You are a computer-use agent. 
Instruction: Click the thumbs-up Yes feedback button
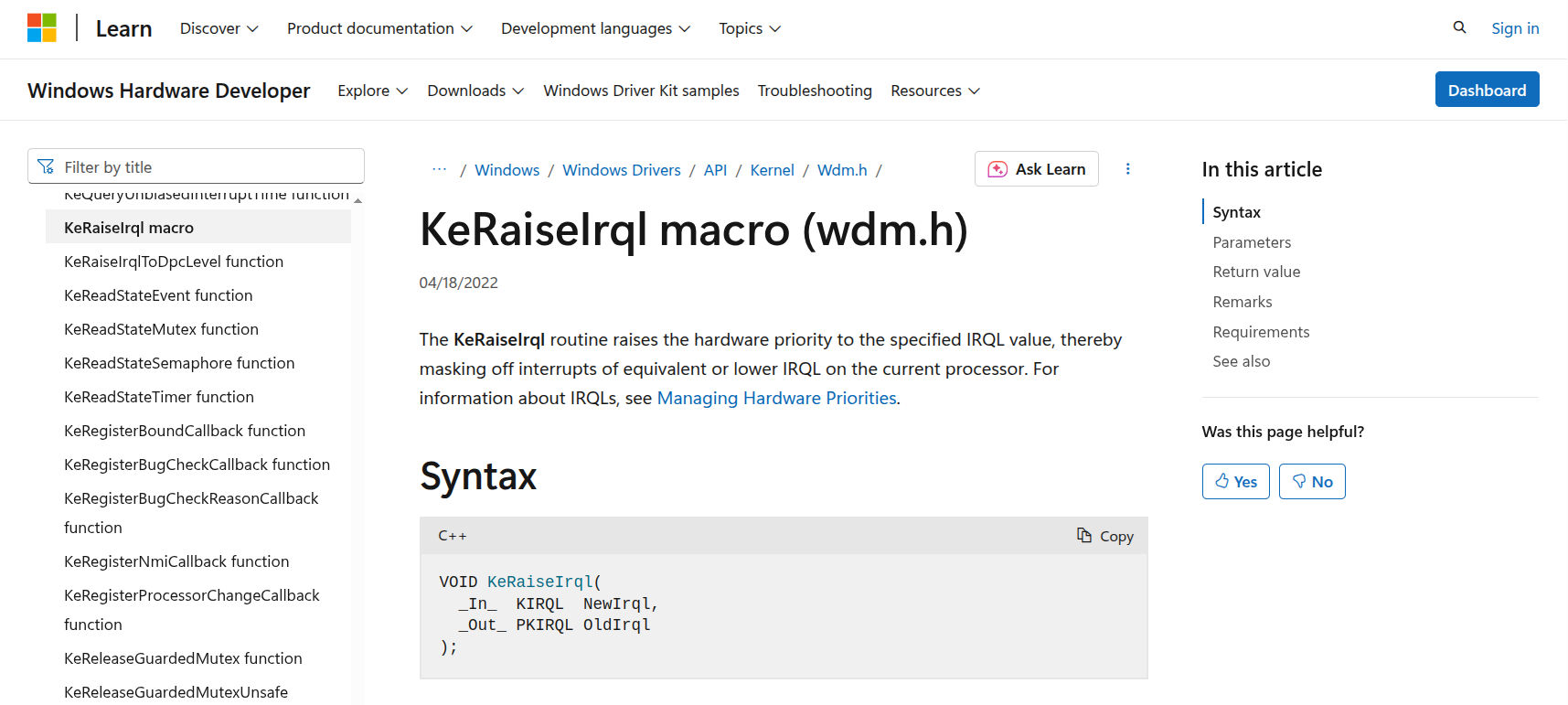click(x=1235, y=481)
